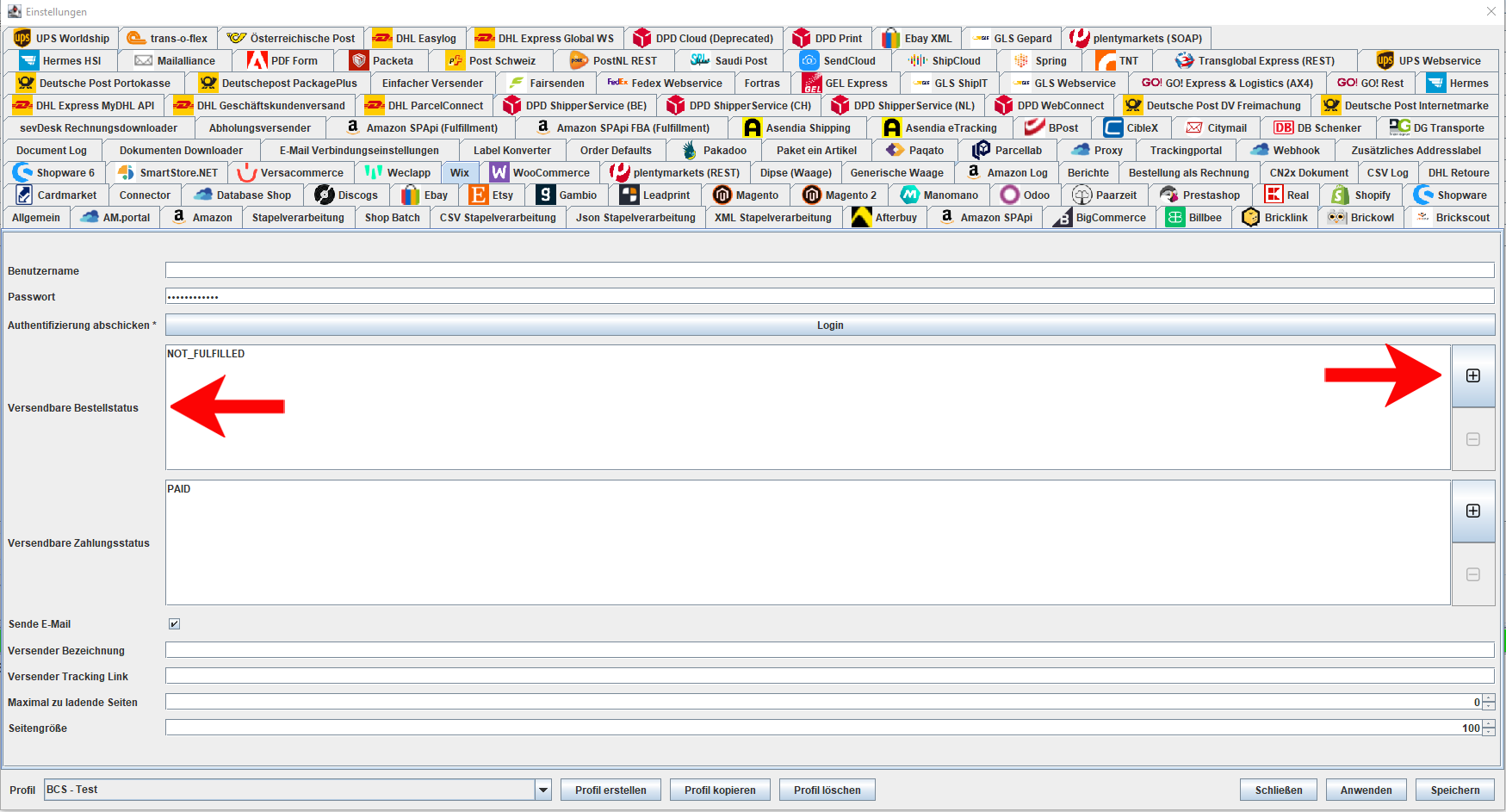Open the Afterbuy tab
Screen dimensions: 1506x812
pos(884,217)
